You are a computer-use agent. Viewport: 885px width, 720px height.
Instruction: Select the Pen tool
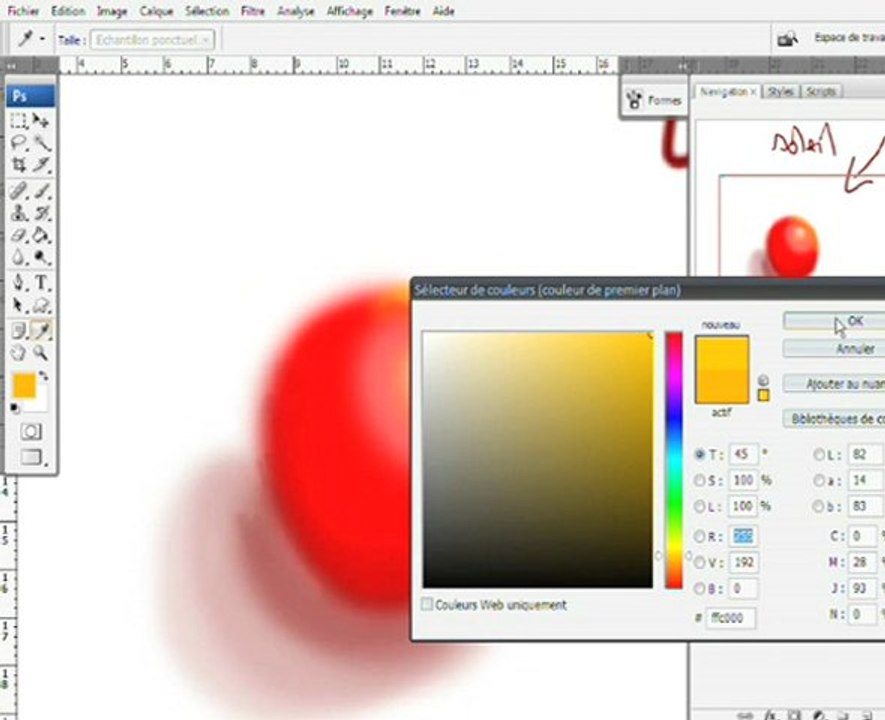(18, 282)
